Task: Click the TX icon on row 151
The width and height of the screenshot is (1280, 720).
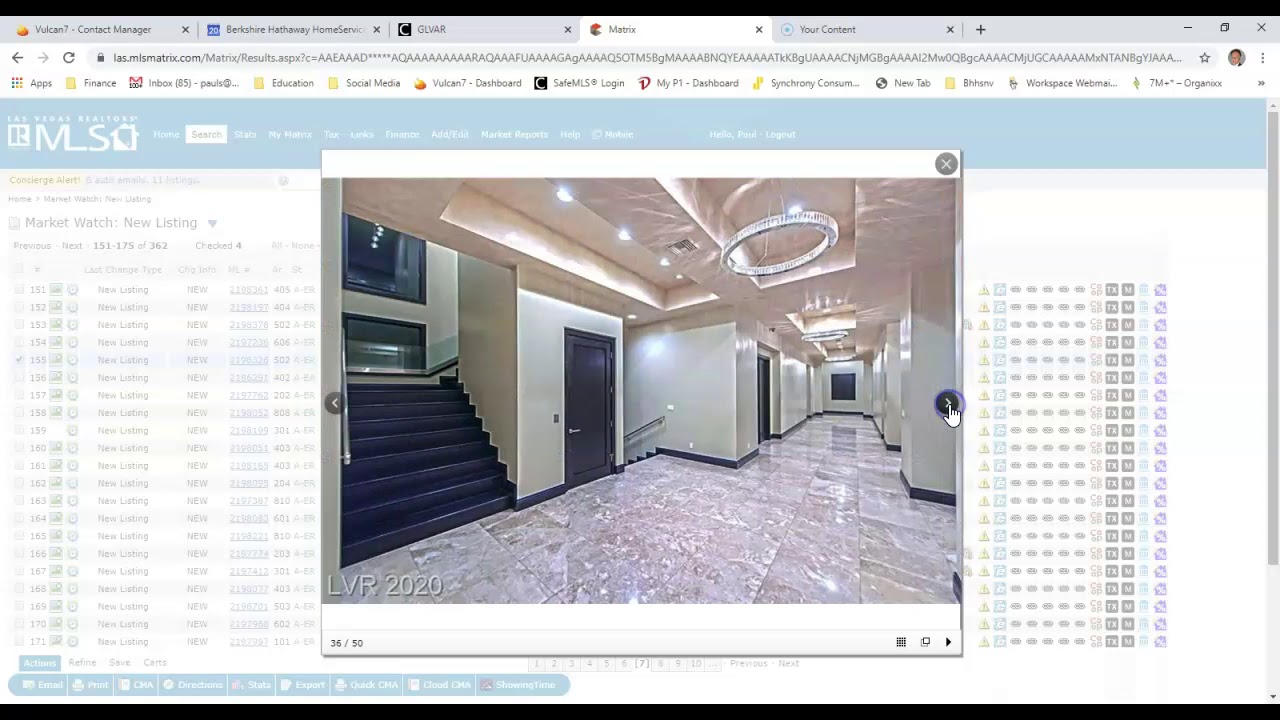Action: pyautogui.click(x=1111, y=290)
